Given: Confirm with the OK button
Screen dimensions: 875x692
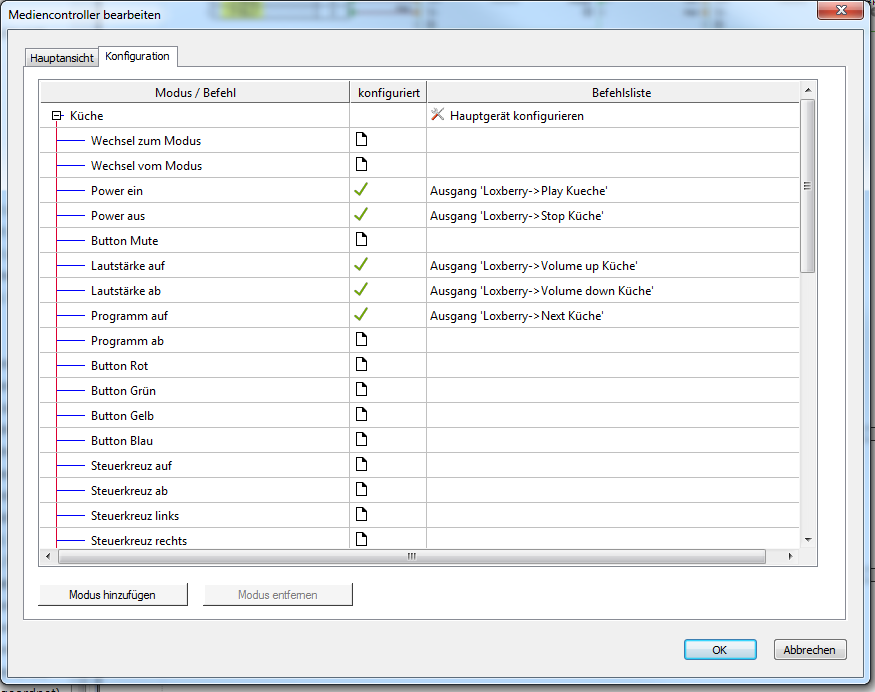Looking at the screenshot, I should coord(720,650).
